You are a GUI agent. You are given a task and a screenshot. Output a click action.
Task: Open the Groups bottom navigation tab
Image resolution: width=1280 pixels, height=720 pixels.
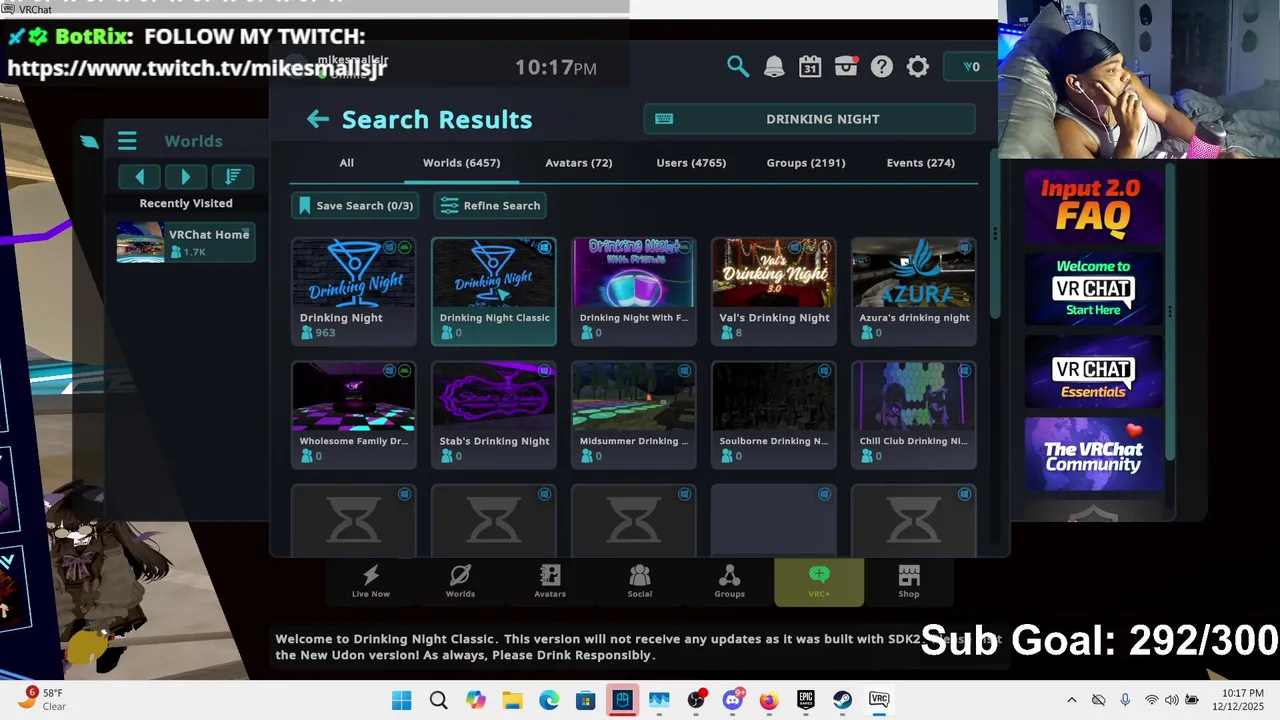click(729, 581)
